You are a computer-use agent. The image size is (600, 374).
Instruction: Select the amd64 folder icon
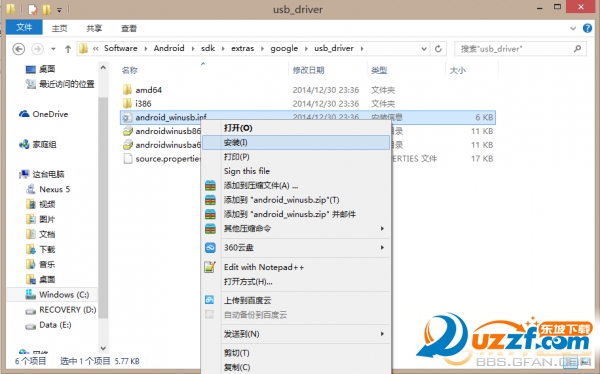click(127, 90)
